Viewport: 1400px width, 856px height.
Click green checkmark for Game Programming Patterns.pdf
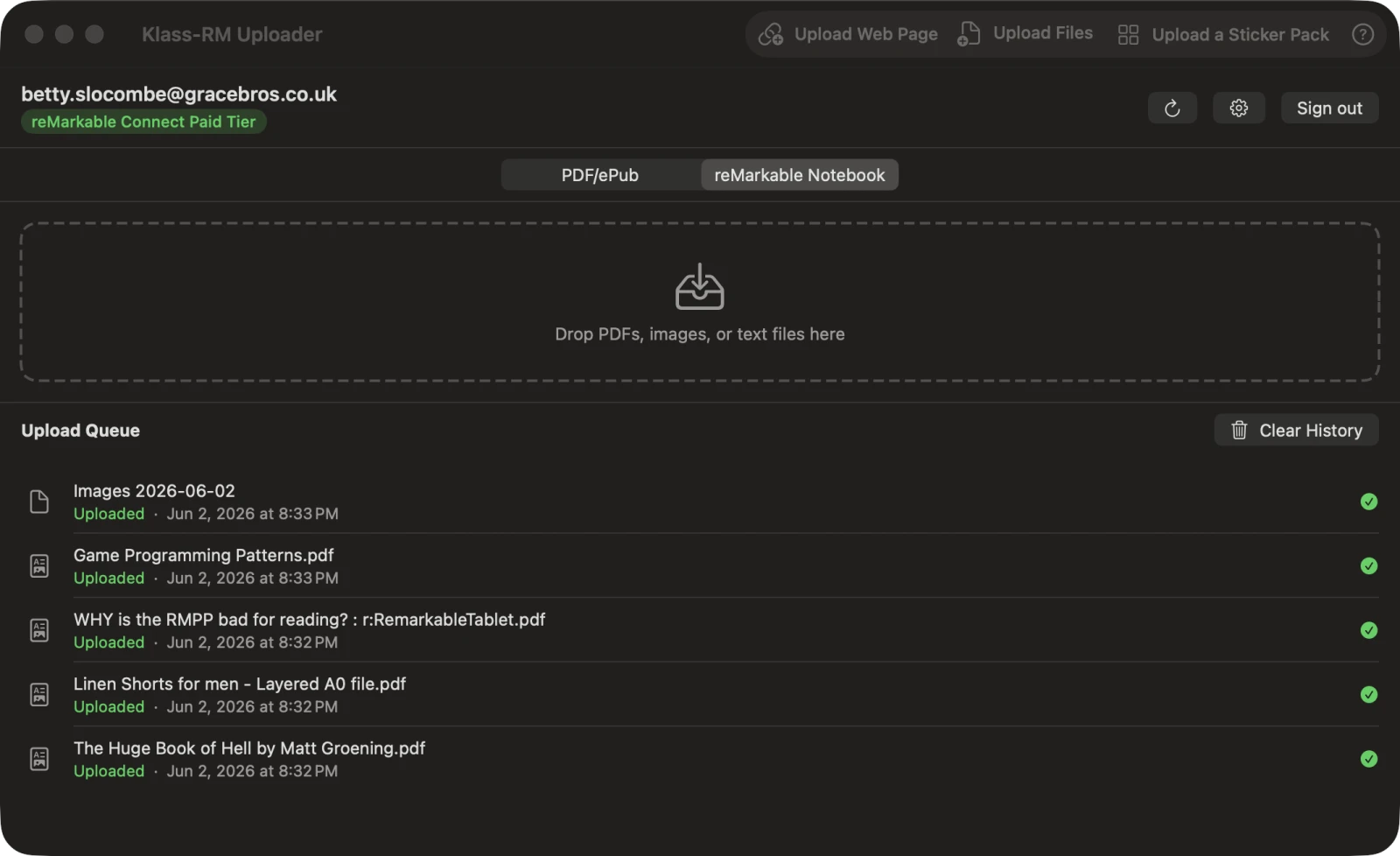click(1368, 565)
